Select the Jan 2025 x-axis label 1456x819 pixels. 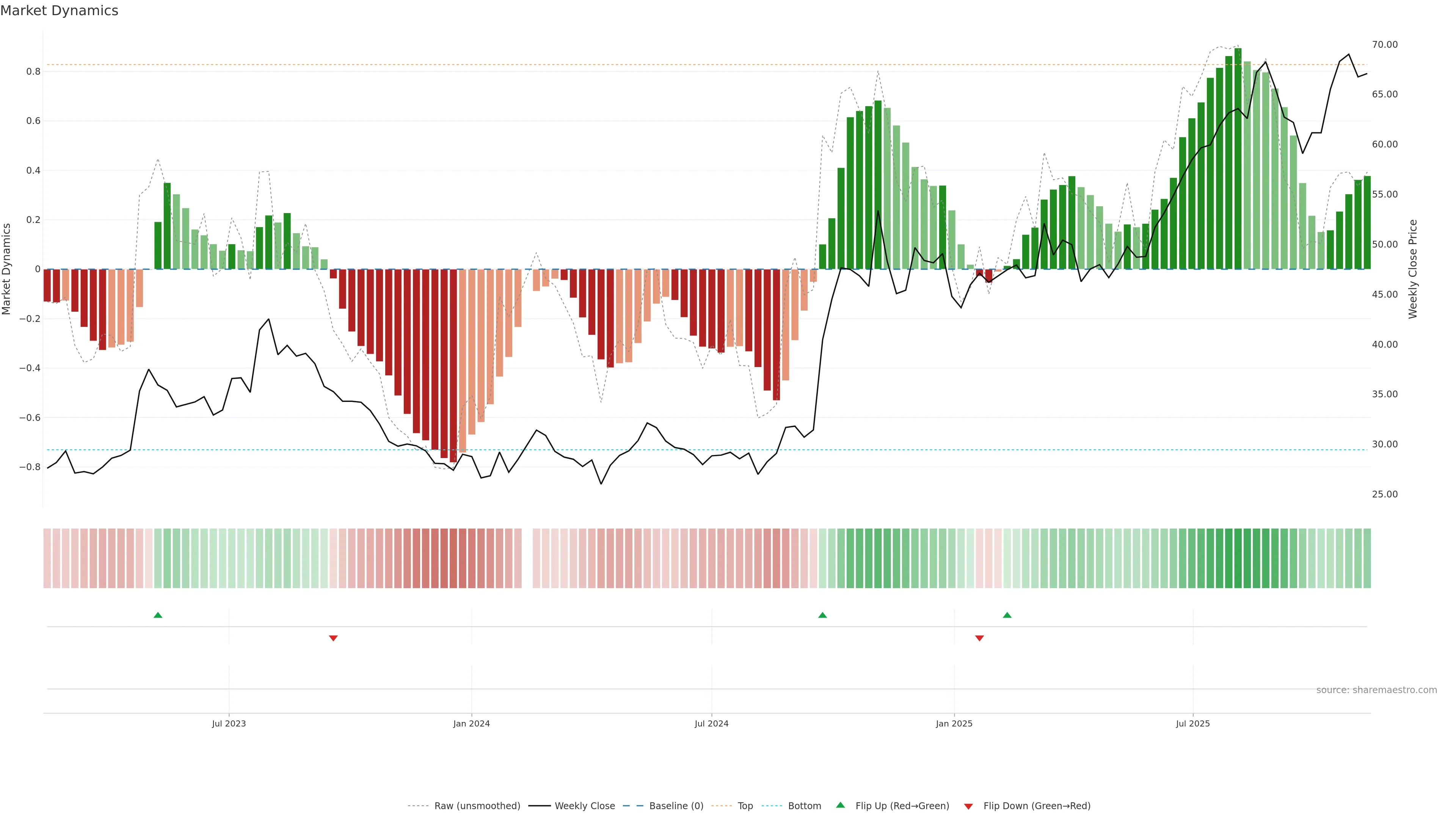(954, 723)
